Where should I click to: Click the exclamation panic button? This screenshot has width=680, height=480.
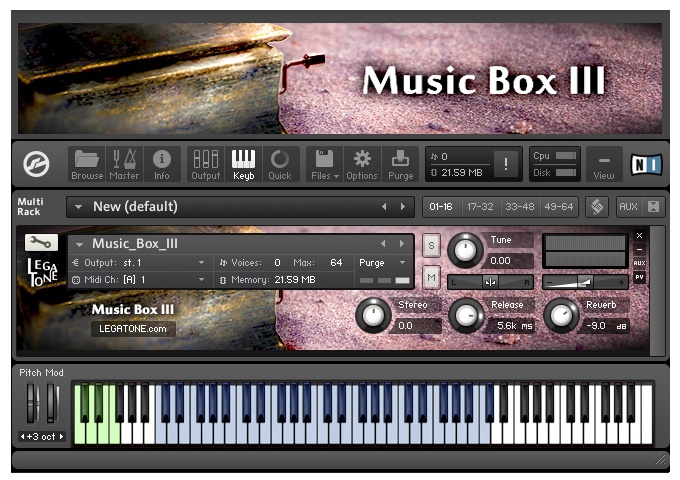(x=506, y=164)
